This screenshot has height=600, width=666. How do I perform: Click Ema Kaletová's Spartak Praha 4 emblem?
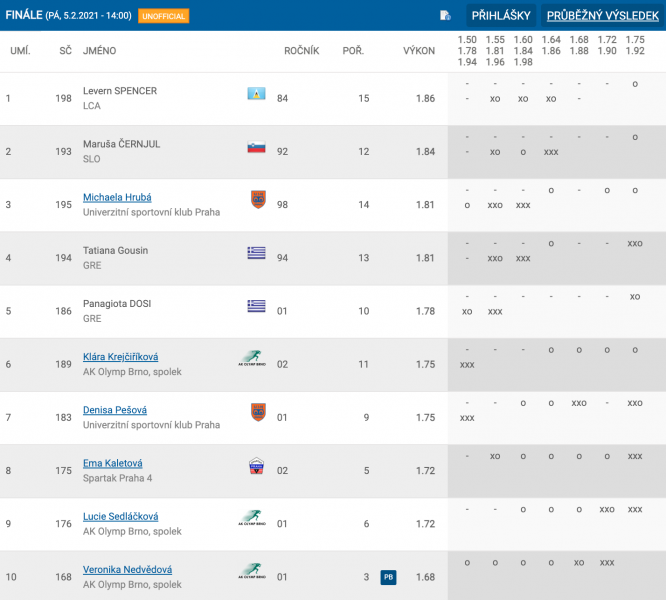tap(257, 466)
